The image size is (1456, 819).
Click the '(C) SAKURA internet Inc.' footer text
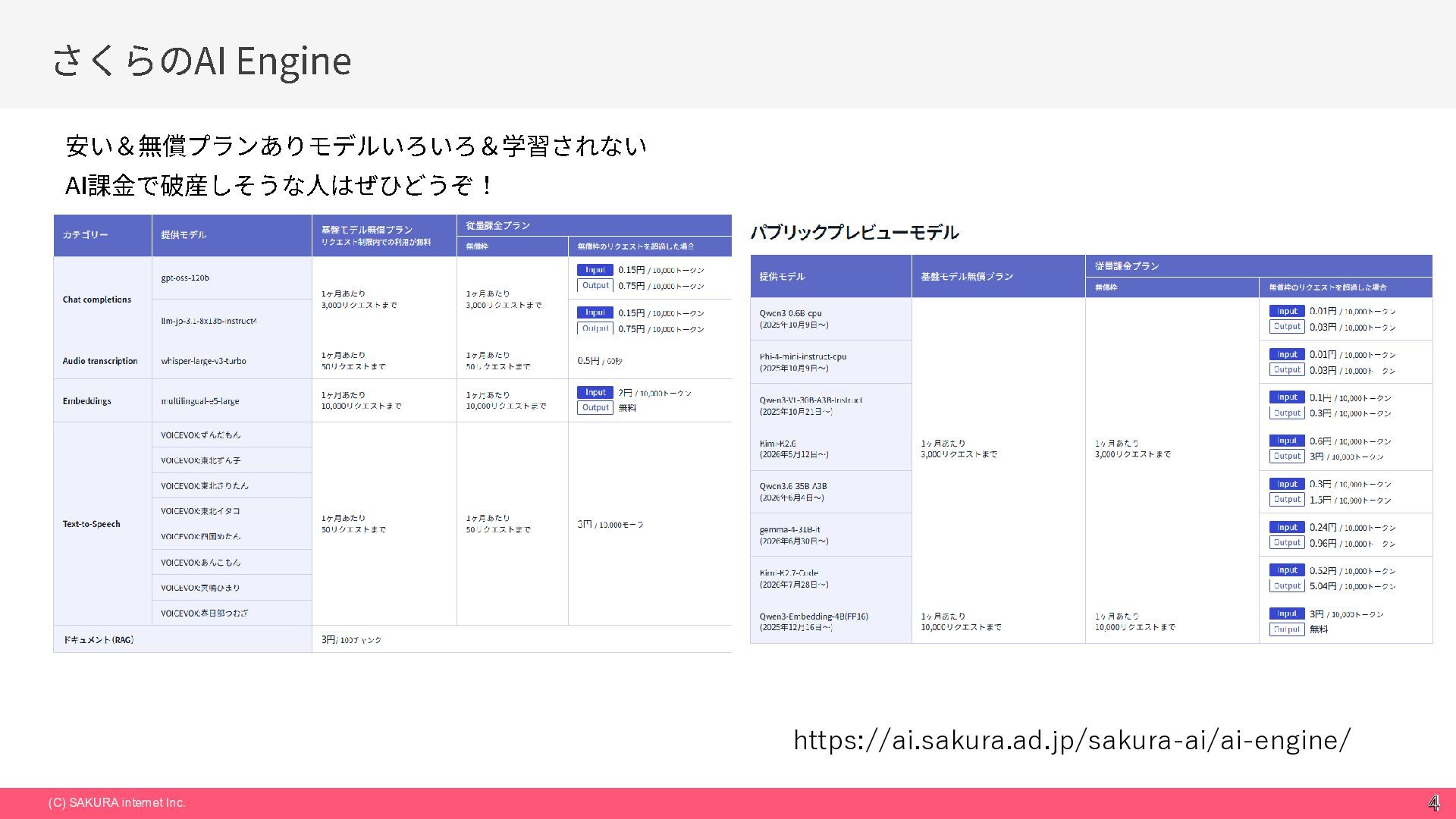[x=117, y=803]
